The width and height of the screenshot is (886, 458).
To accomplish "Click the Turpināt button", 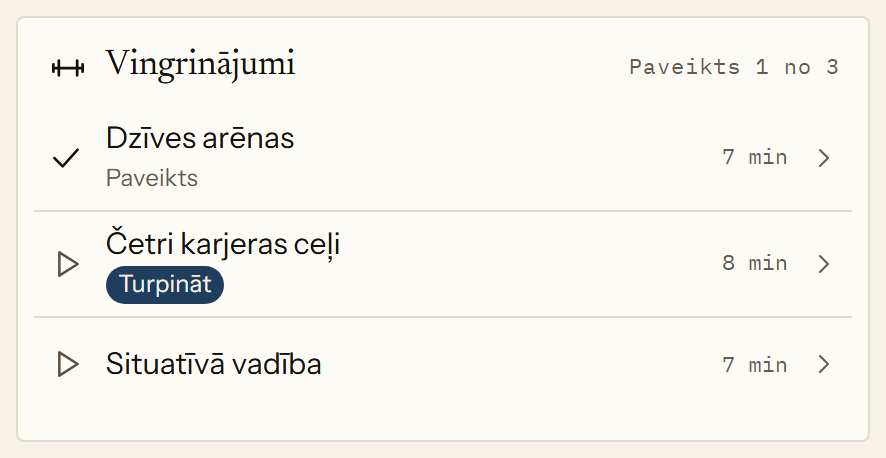I will [165, 285].
